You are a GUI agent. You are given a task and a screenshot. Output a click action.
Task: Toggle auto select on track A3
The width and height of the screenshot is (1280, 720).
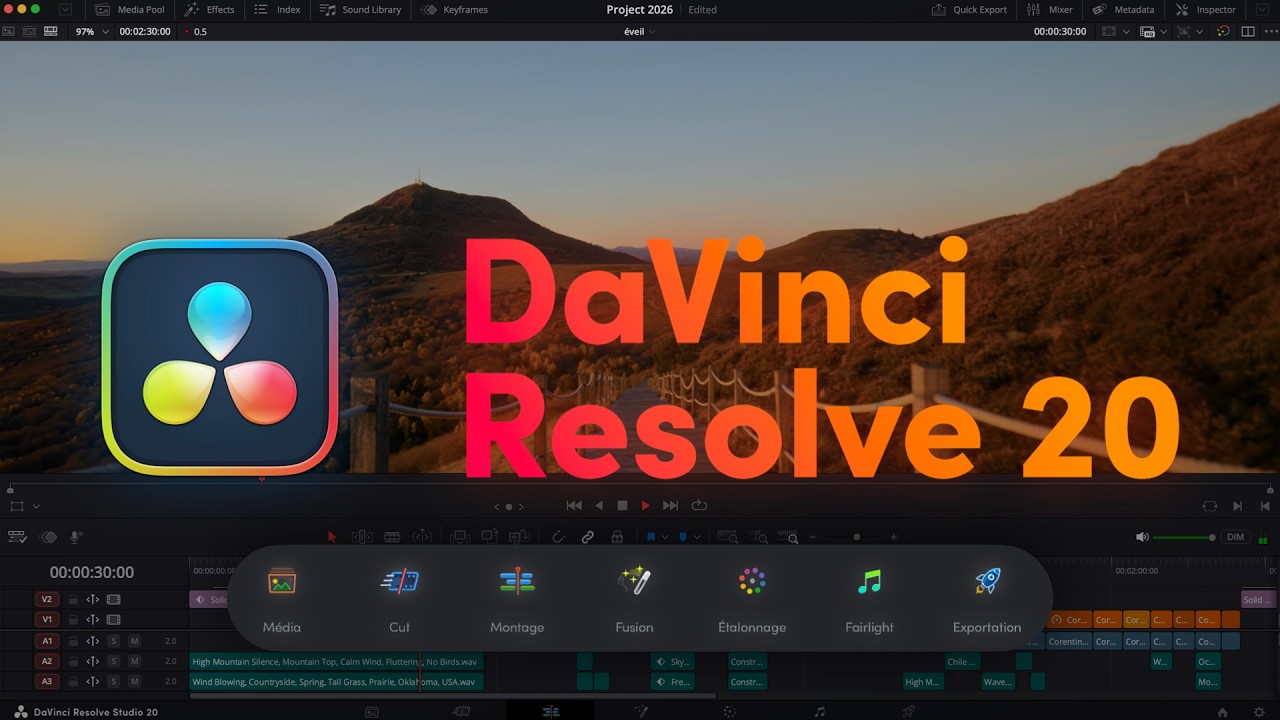click(92, 682)
